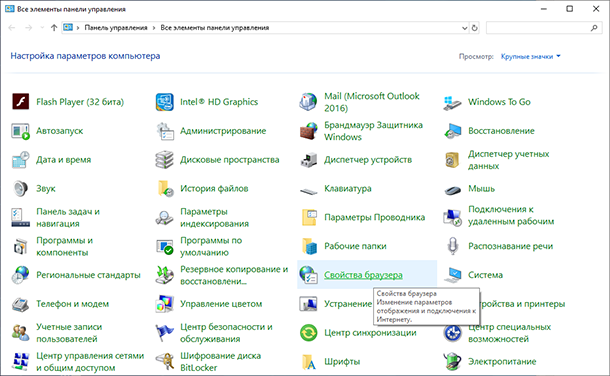Open Центр управления сетями icon
The height and width of the screenshot is (376, 610).
[x=21, y=362]
